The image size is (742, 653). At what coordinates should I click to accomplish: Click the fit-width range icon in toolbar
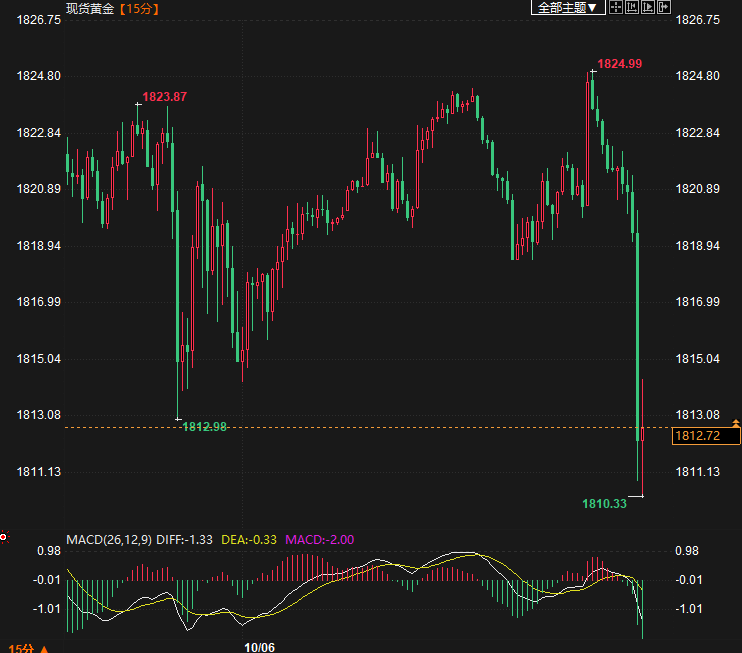(x=633, y=8)
